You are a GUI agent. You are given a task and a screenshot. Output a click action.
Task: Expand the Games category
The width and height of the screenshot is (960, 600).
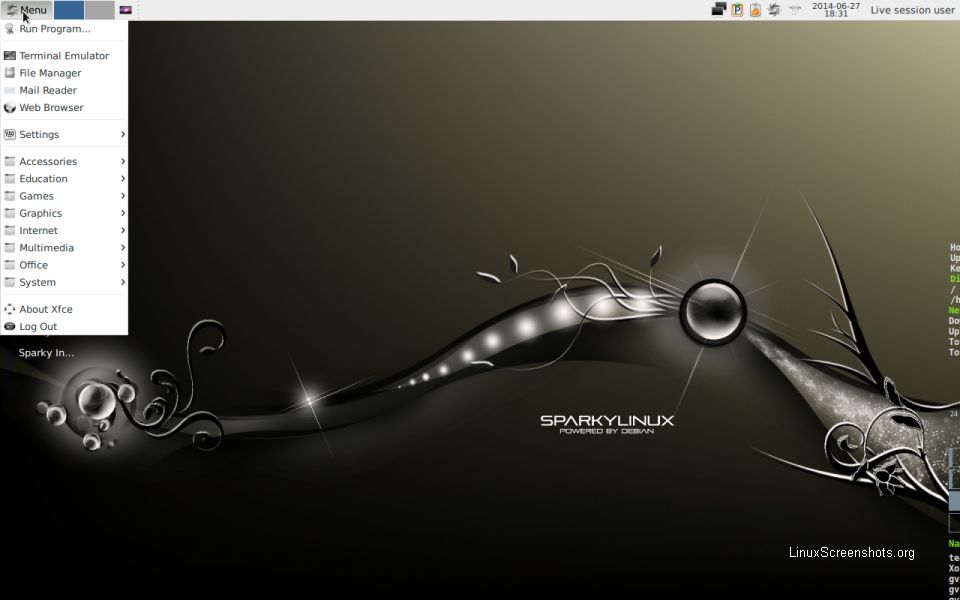64,195
